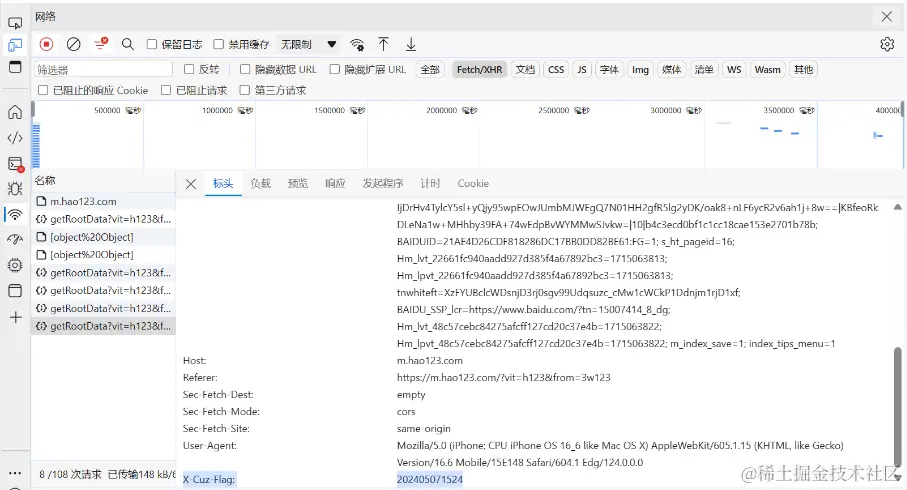Check 隐藏数据 URL checkbox

245,69
